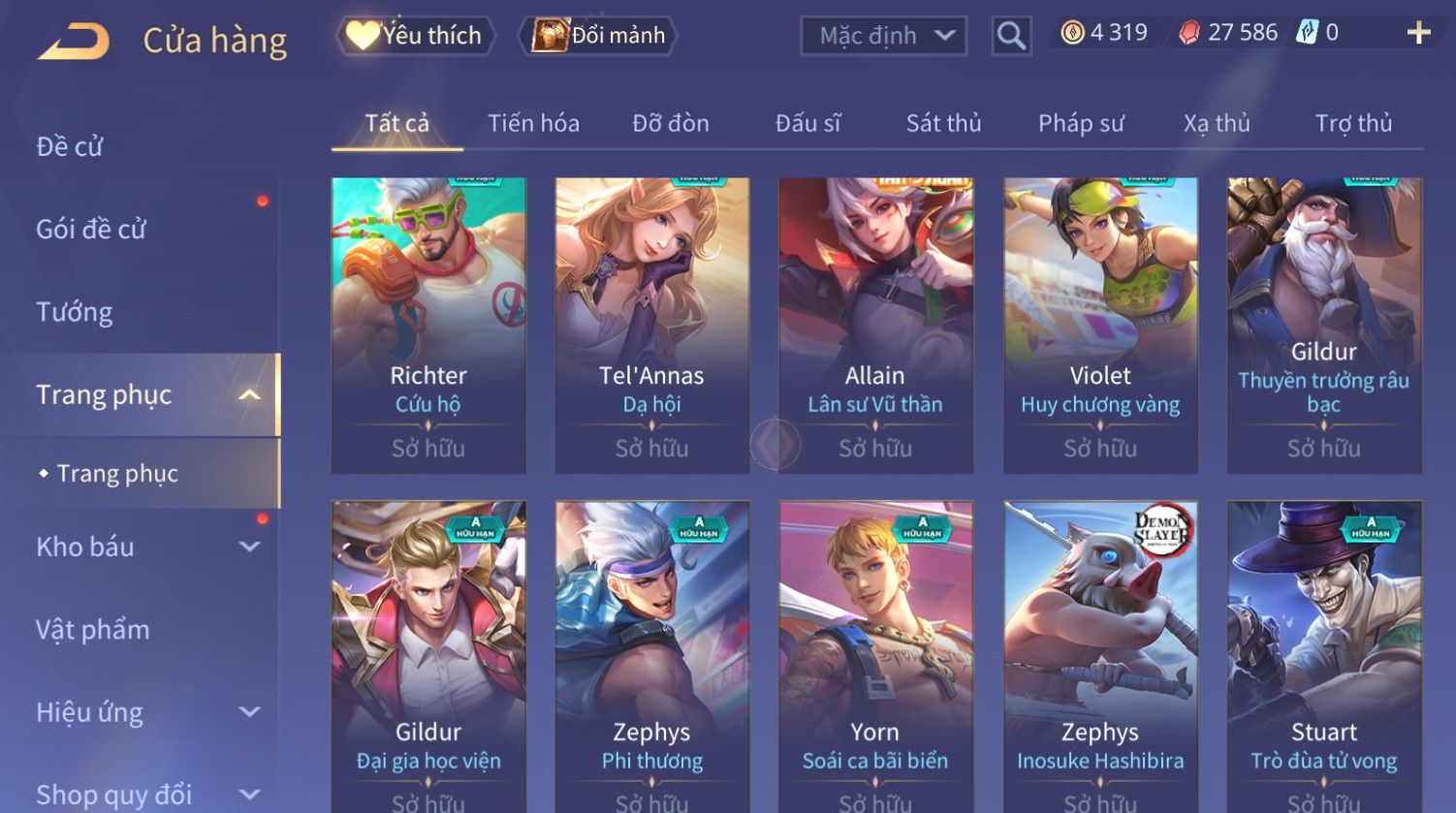Click the plus icon to add currency

(1418, 34)
